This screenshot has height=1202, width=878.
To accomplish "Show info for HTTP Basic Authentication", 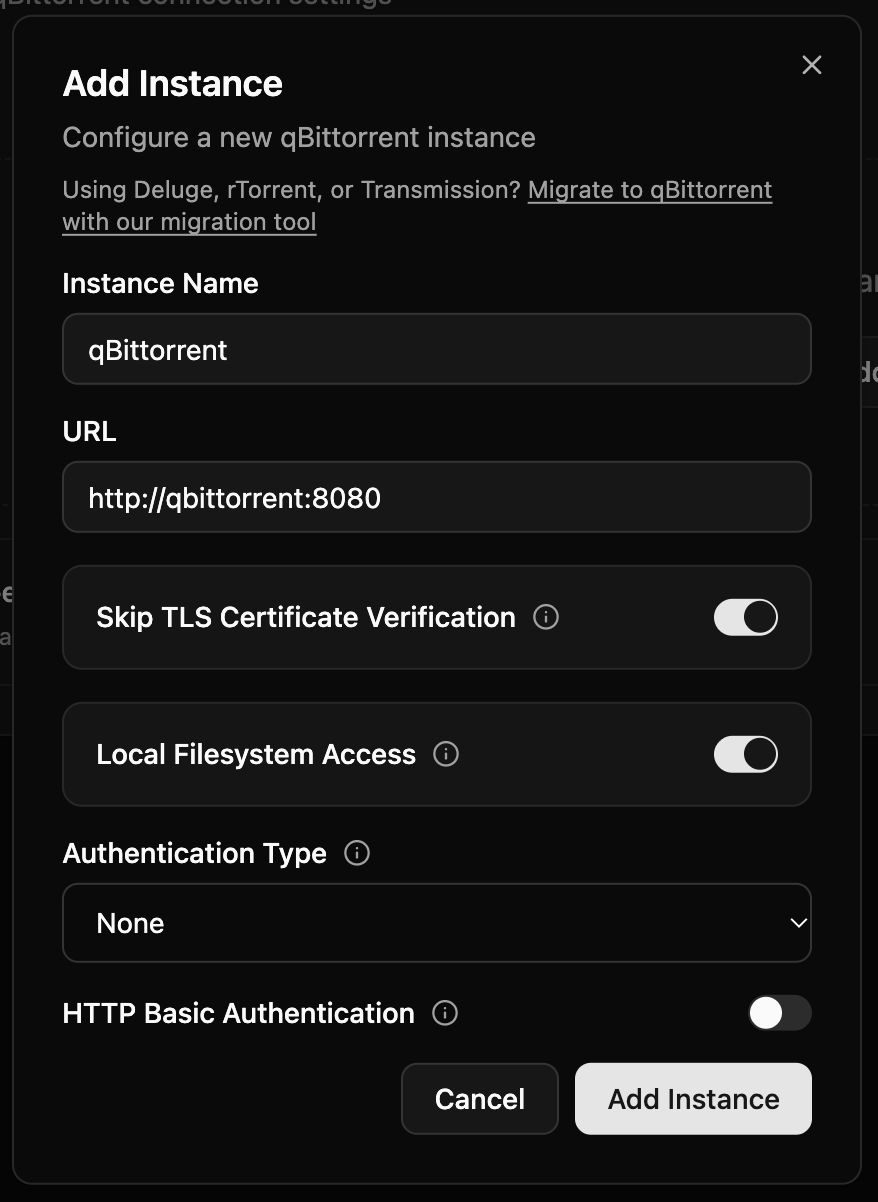I will (x=445, y=1013).
